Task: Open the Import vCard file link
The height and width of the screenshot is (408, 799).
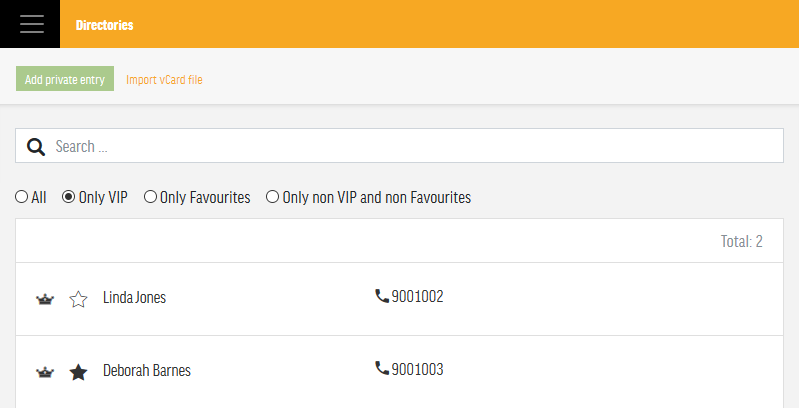Action: click(164, 79)
